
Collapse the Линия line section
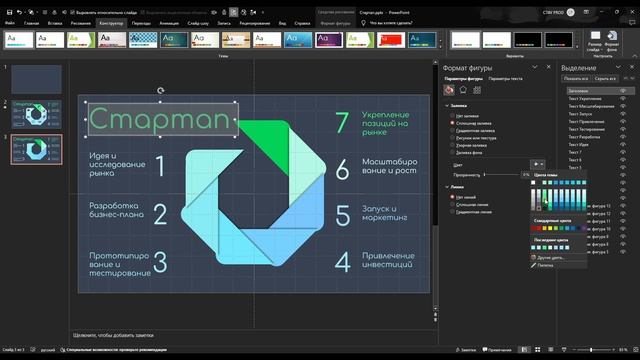click(x=447, y=187)
